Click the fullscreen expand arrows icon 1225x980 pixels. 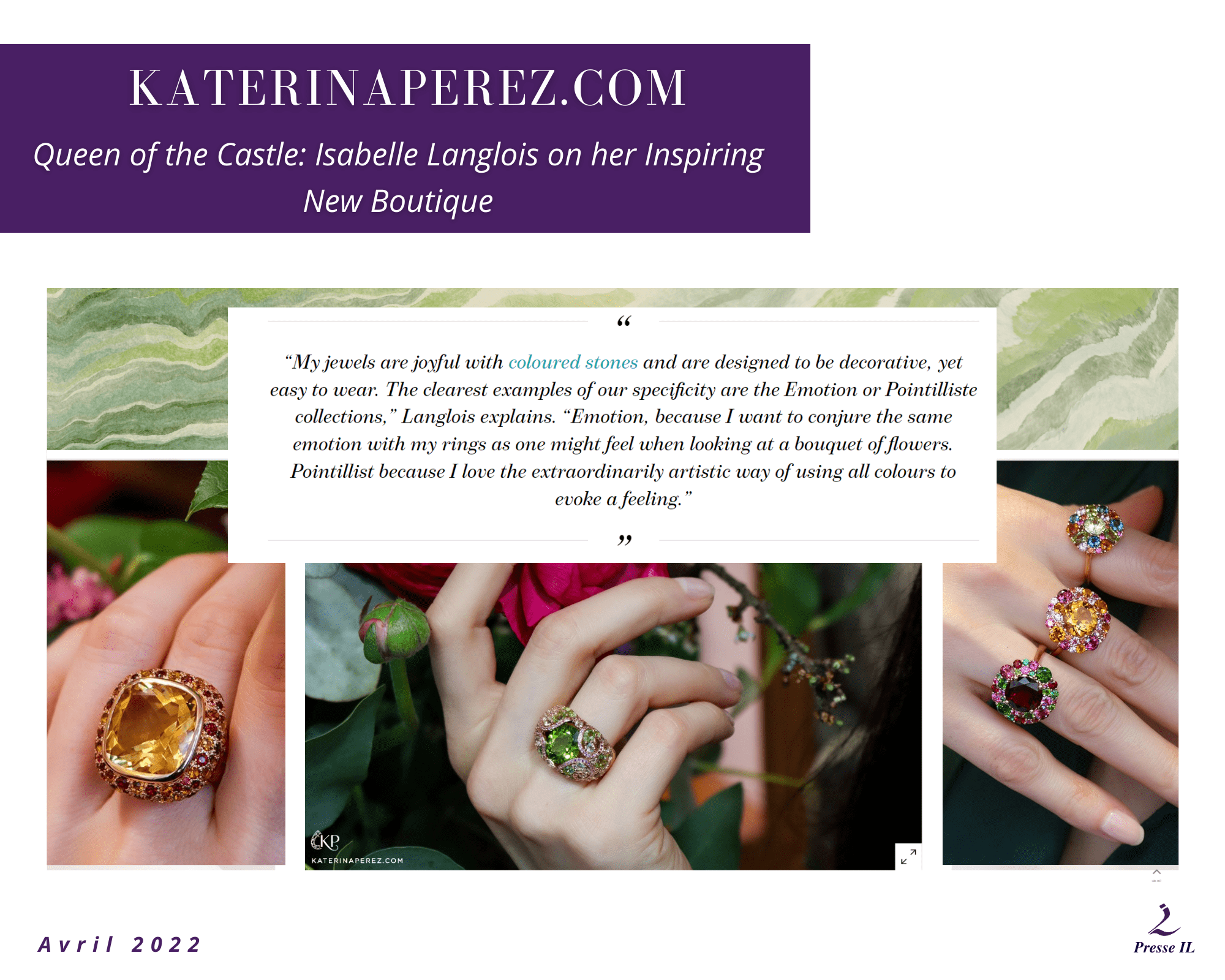(x=908, y=856)
